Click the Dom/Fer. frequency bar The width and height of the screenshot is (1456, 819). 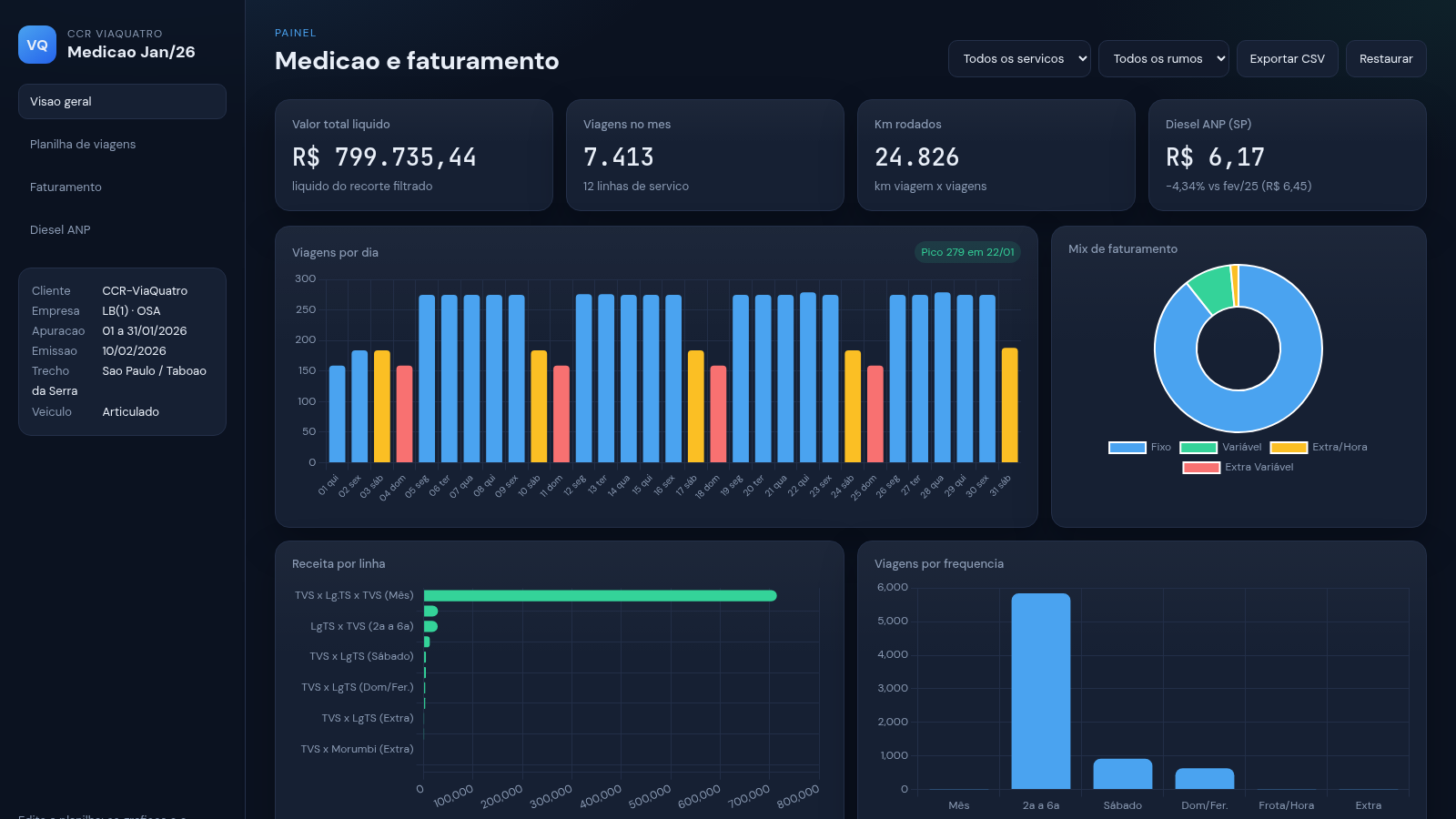coord(1205,778)
